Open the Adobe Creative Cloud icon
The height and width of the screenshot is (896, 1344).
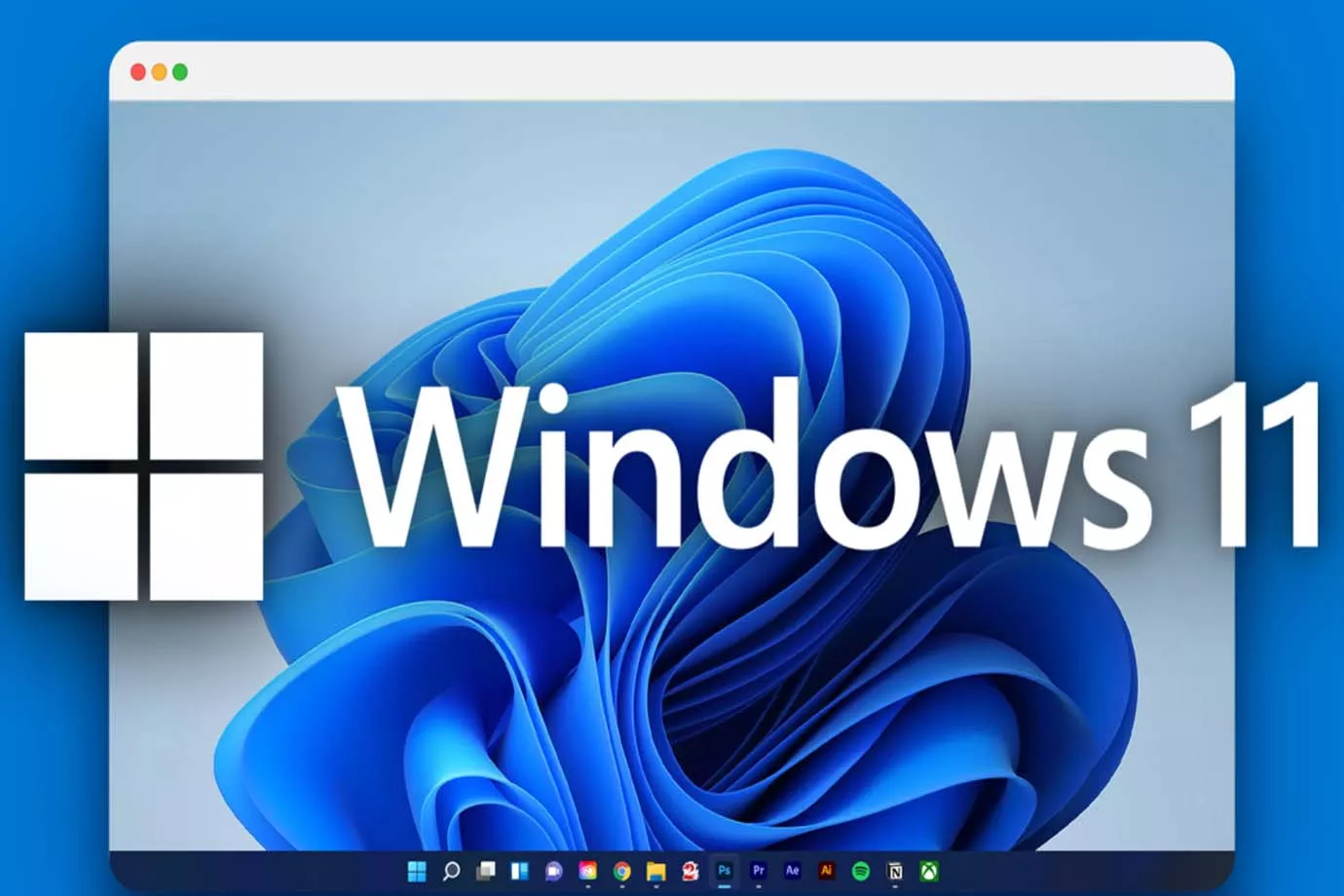(x=587, y=871)
